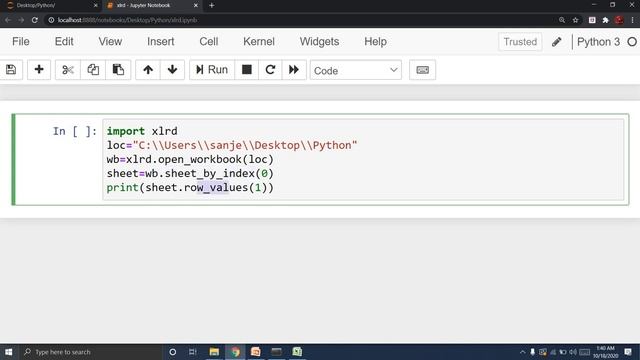Click the pencil edit mode indicator
Screen dimensions: 640x360
(x=557, y=42)
